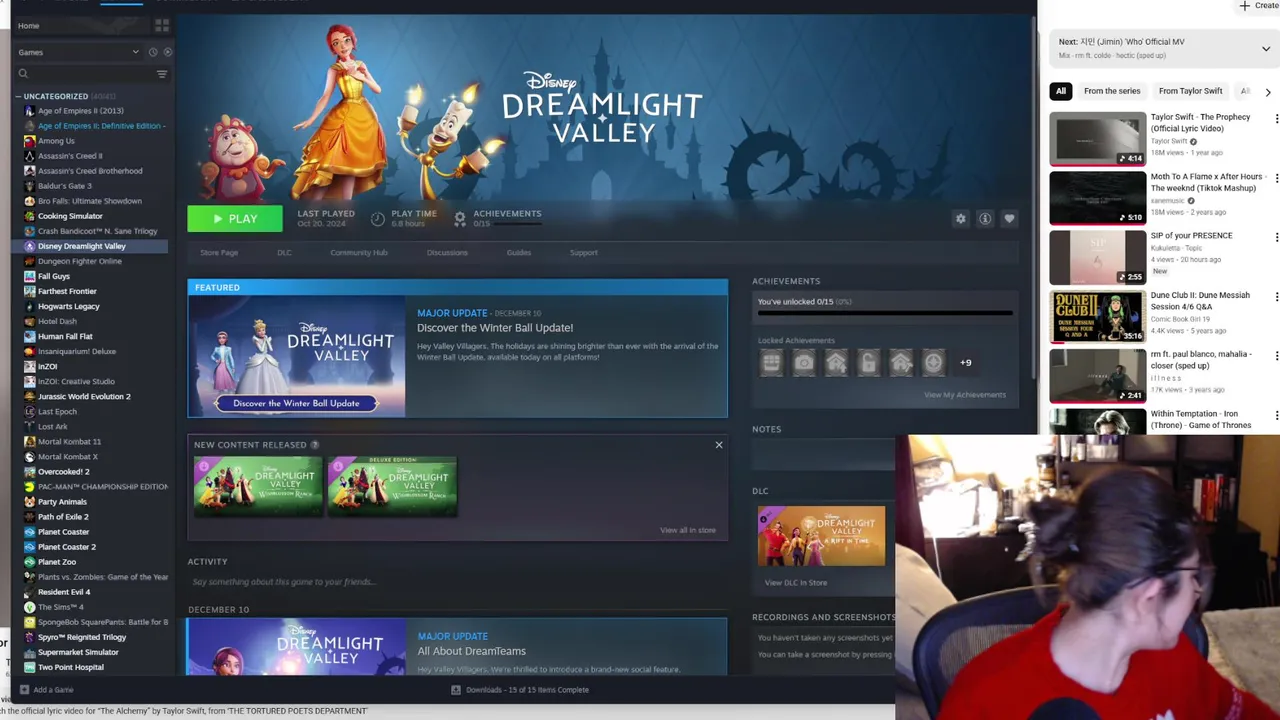Open the options menu for Moth To A Flame video
Screen dimensions: 1280x720
(1276, 178)
